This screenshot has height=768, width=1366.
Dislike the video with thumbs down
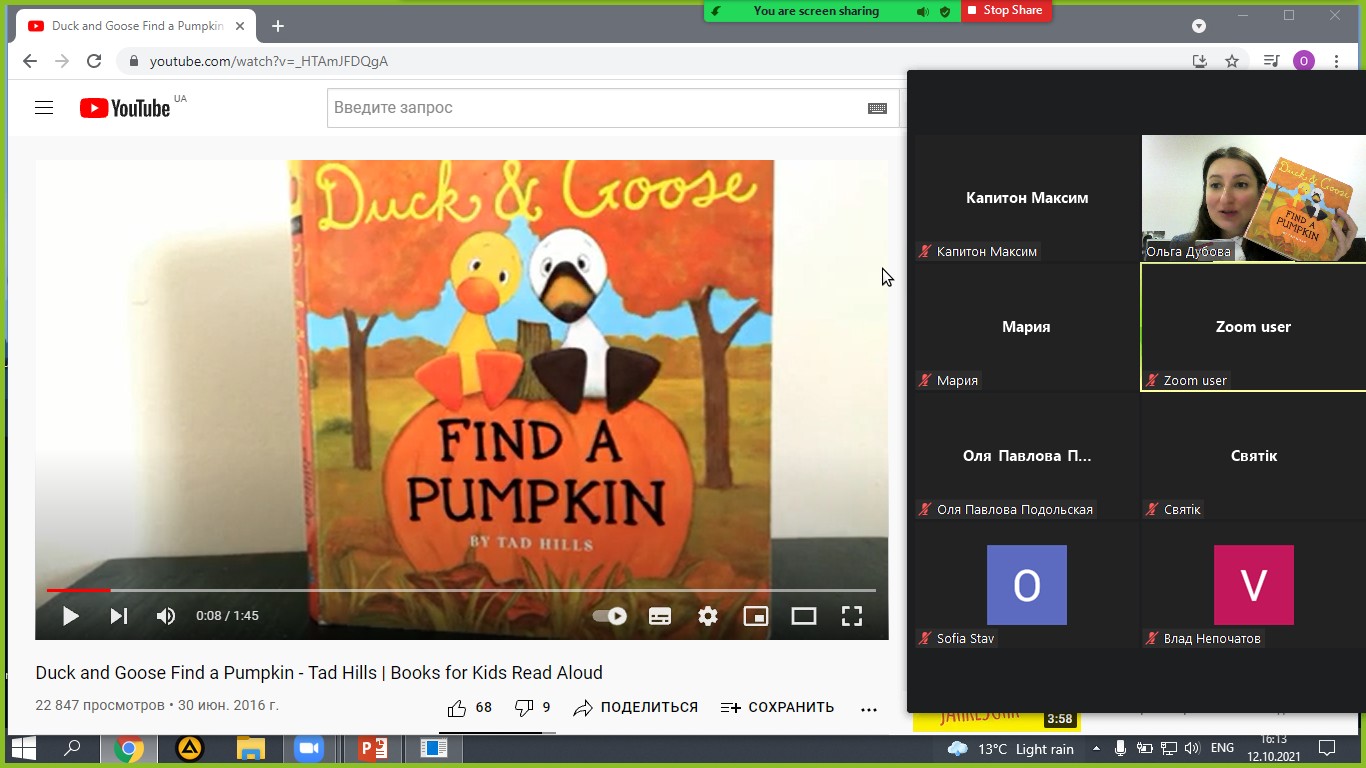[x=524, y=708]
